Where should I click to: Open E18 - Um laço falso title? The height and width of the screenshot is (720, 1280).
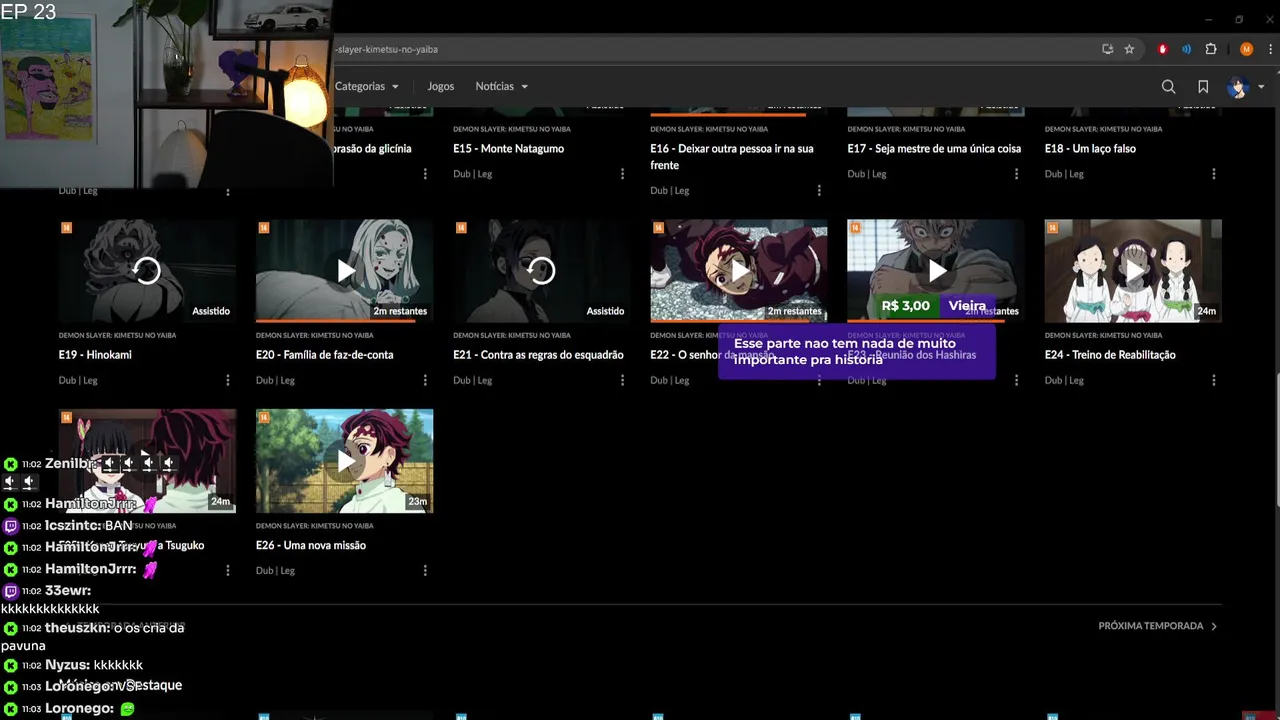click(x=1090, y=149)
